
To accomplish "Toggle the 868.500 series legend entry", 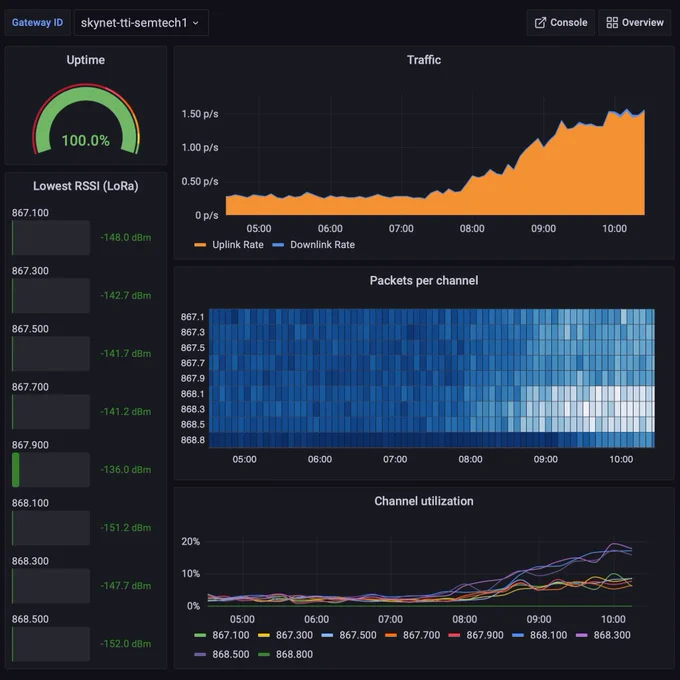I will click(x=222, y=654).
